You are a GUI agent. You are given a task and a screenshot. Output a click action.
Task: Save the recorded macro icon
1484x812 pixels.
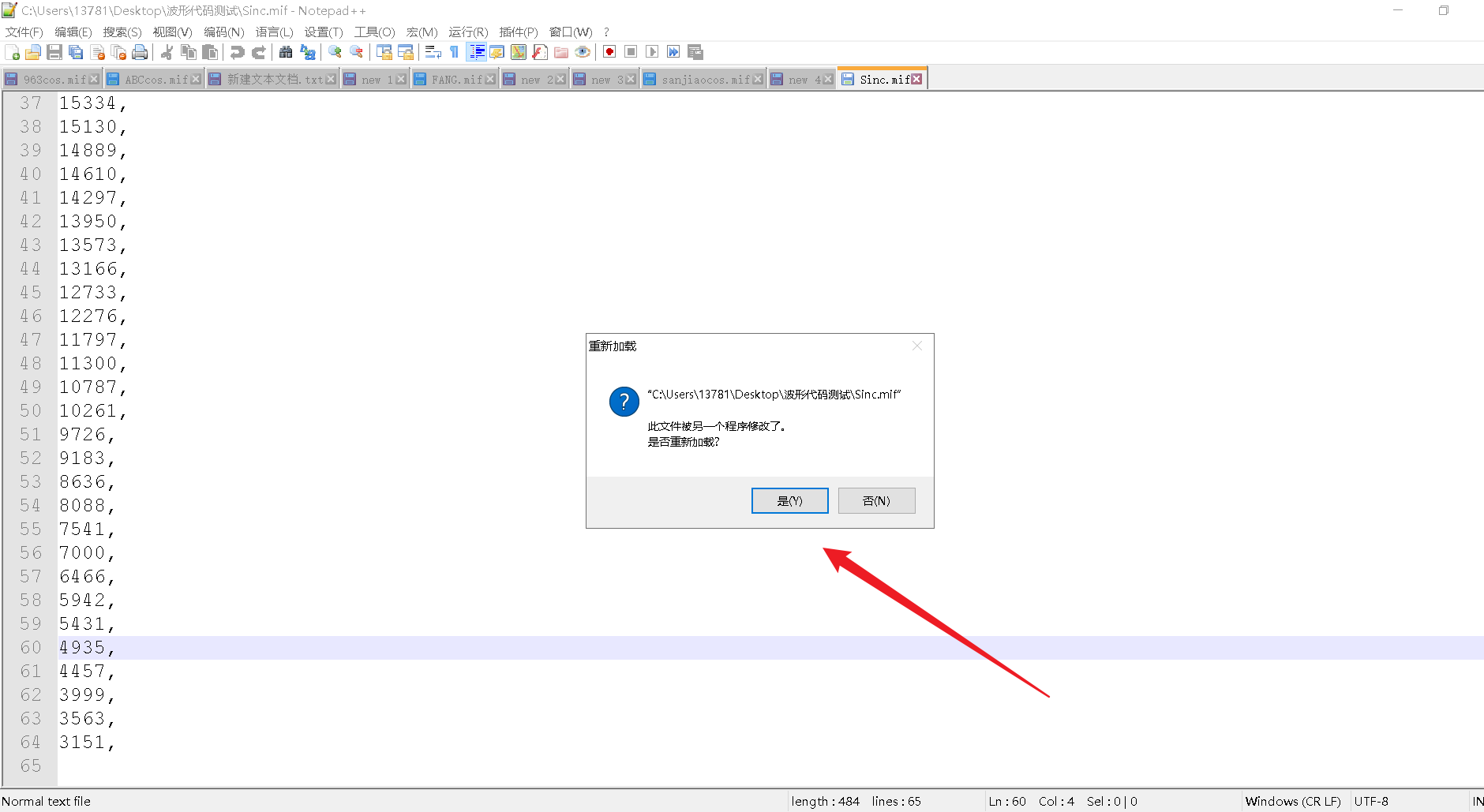coord(695,52)
